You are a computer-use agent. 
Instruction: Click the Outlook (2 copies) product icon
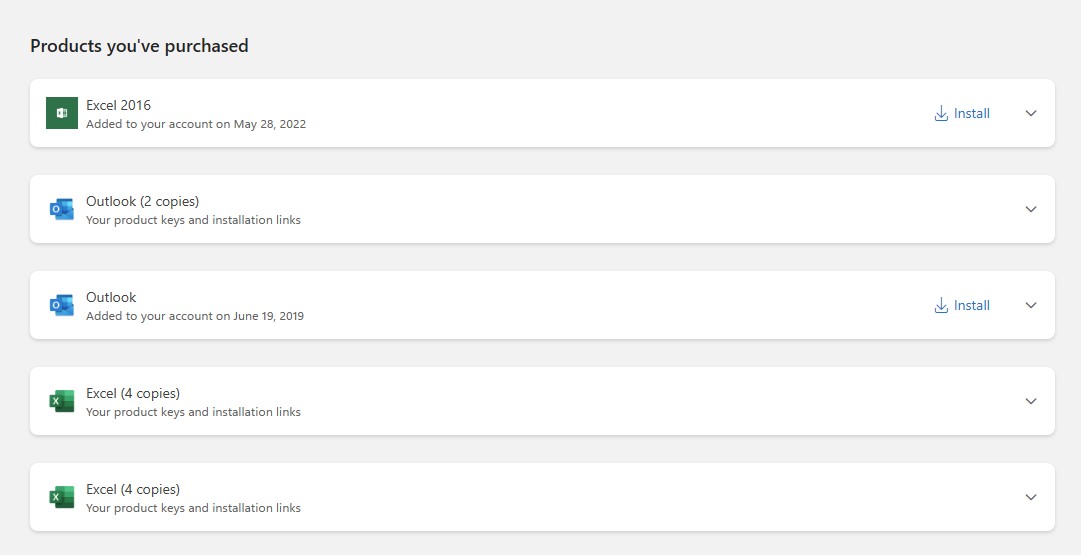pyautogui.click(x=62, y=209)
